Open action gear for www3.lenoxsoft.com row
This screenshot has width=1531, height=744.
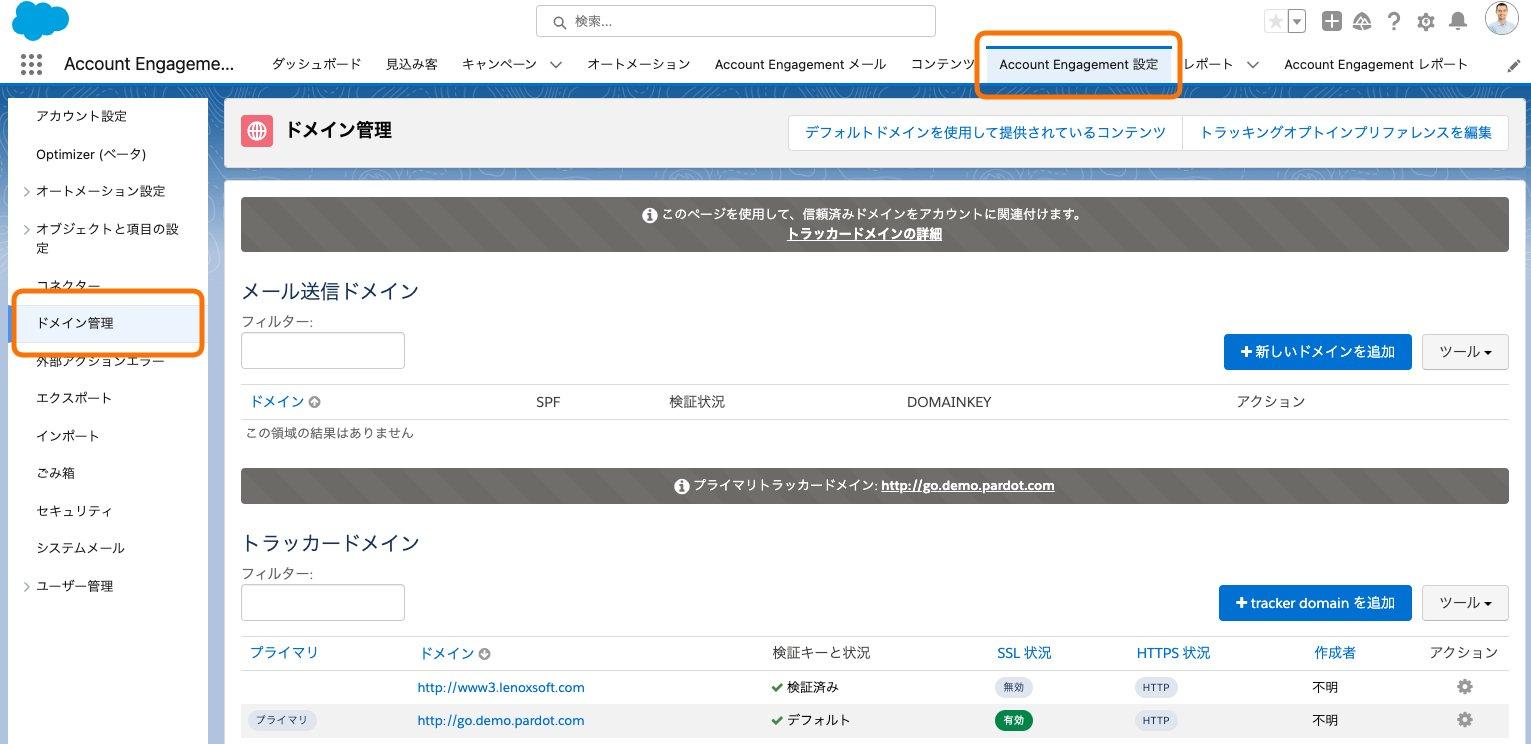1465,687
